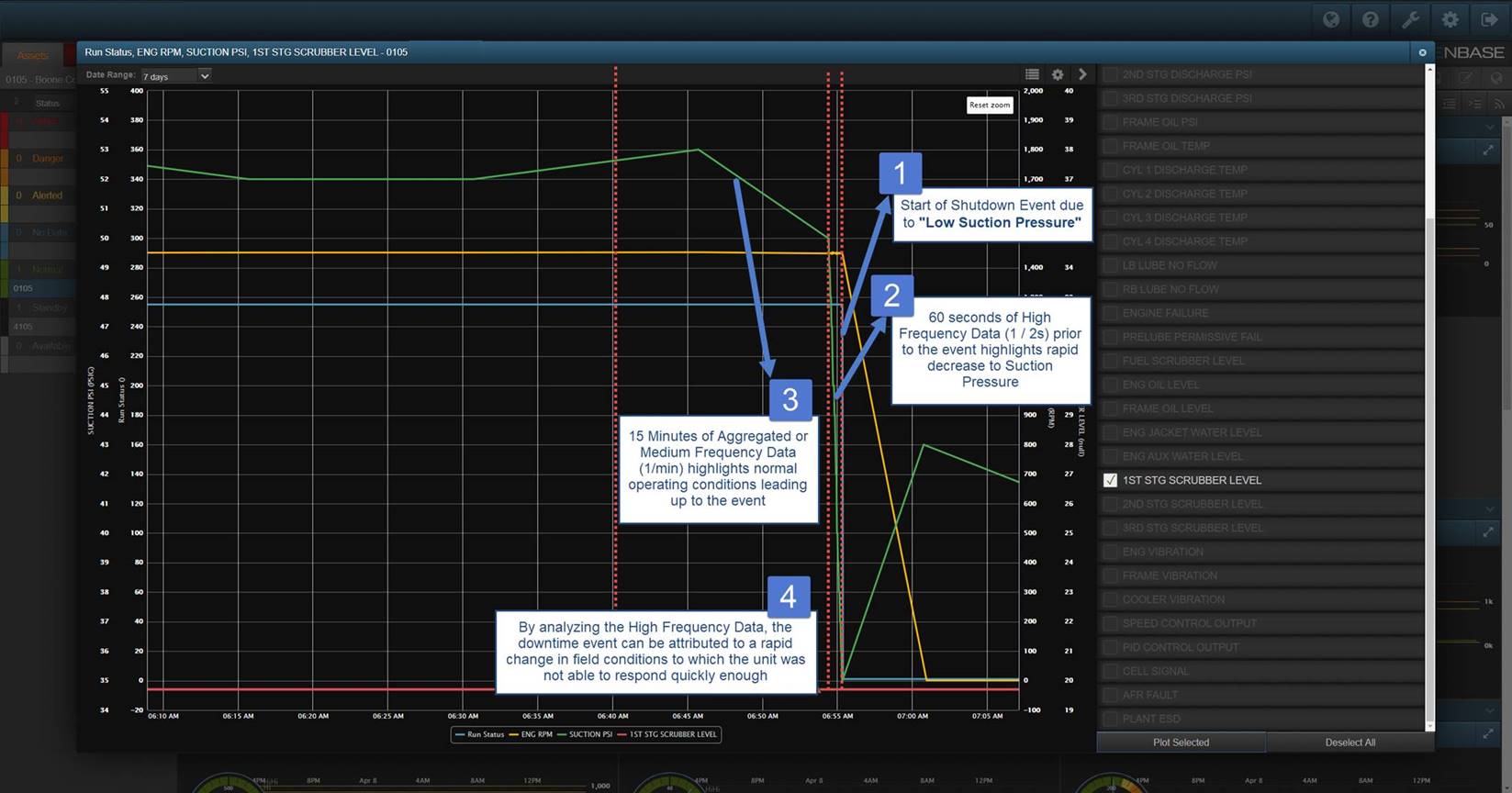
Task: Click the Deselect All button
Action: click(1350, 743)
